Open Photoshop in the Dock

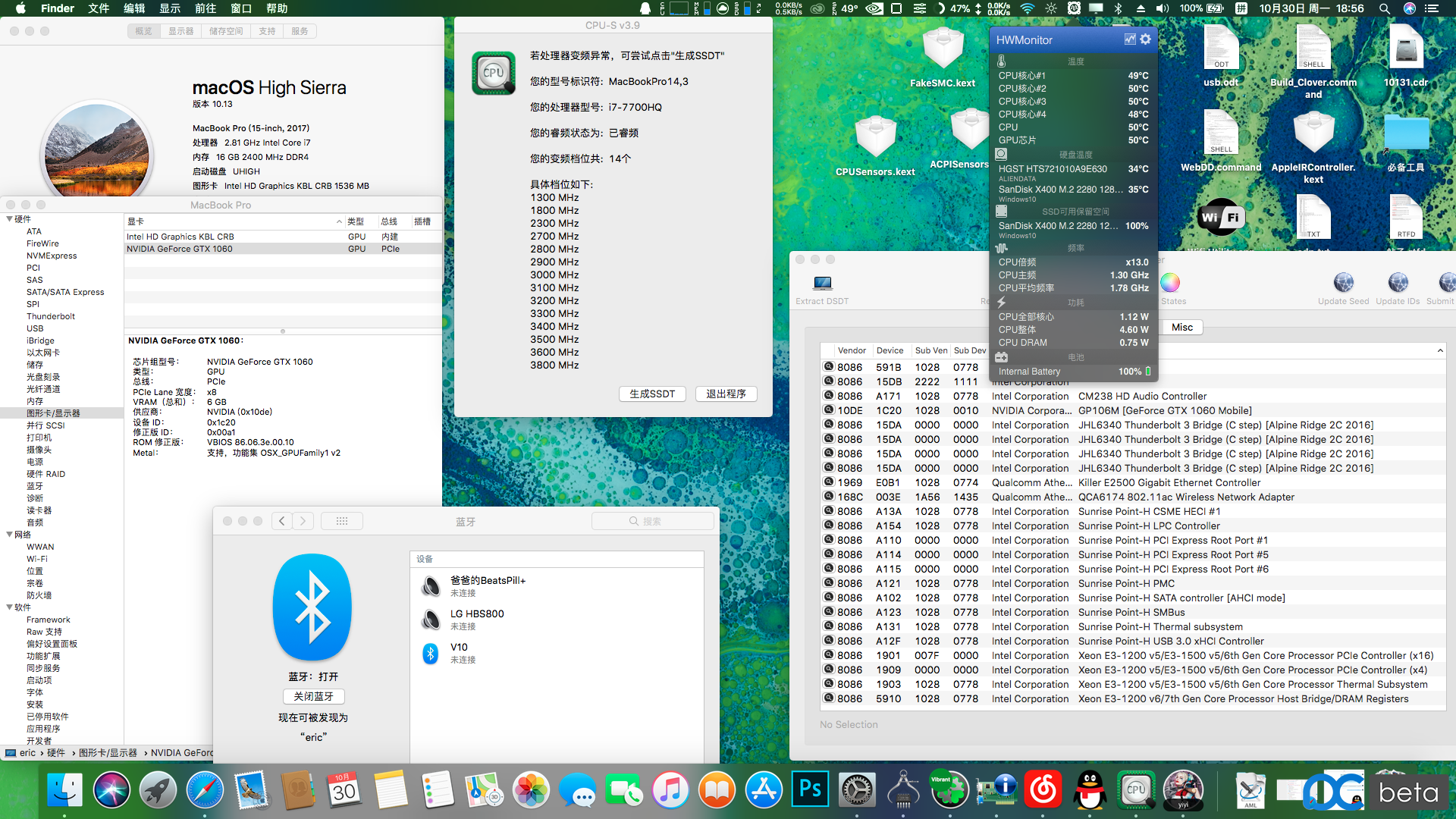(810, 791)
